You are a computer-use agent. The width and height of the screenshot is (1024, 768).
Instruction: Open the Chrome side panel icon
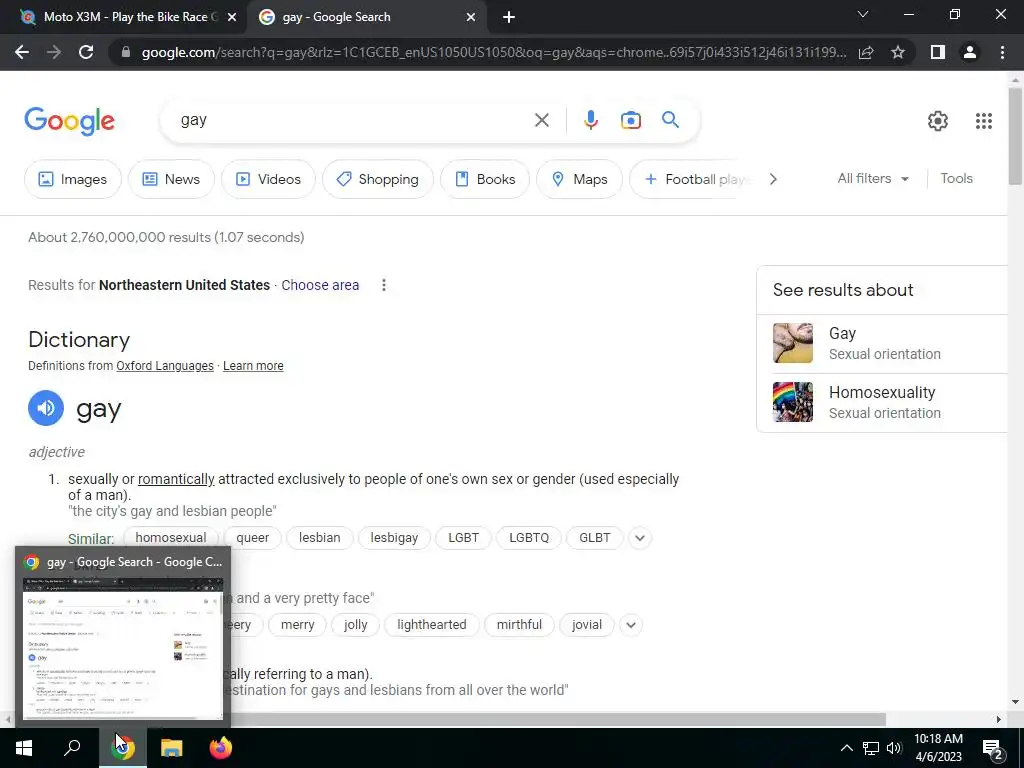[x=937, y=52]
